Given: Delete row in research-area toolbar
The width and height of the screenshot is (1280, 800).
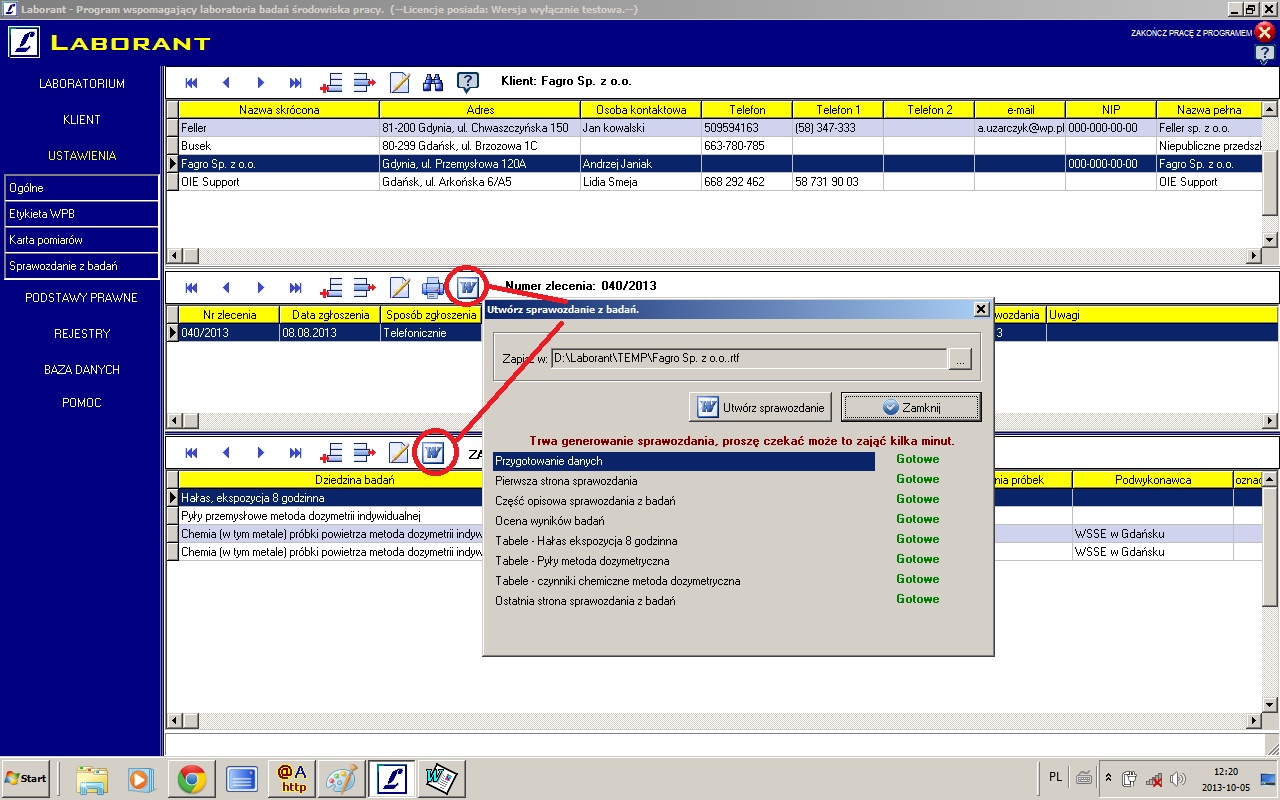Looking at the screenshot, I should [365, 453].
